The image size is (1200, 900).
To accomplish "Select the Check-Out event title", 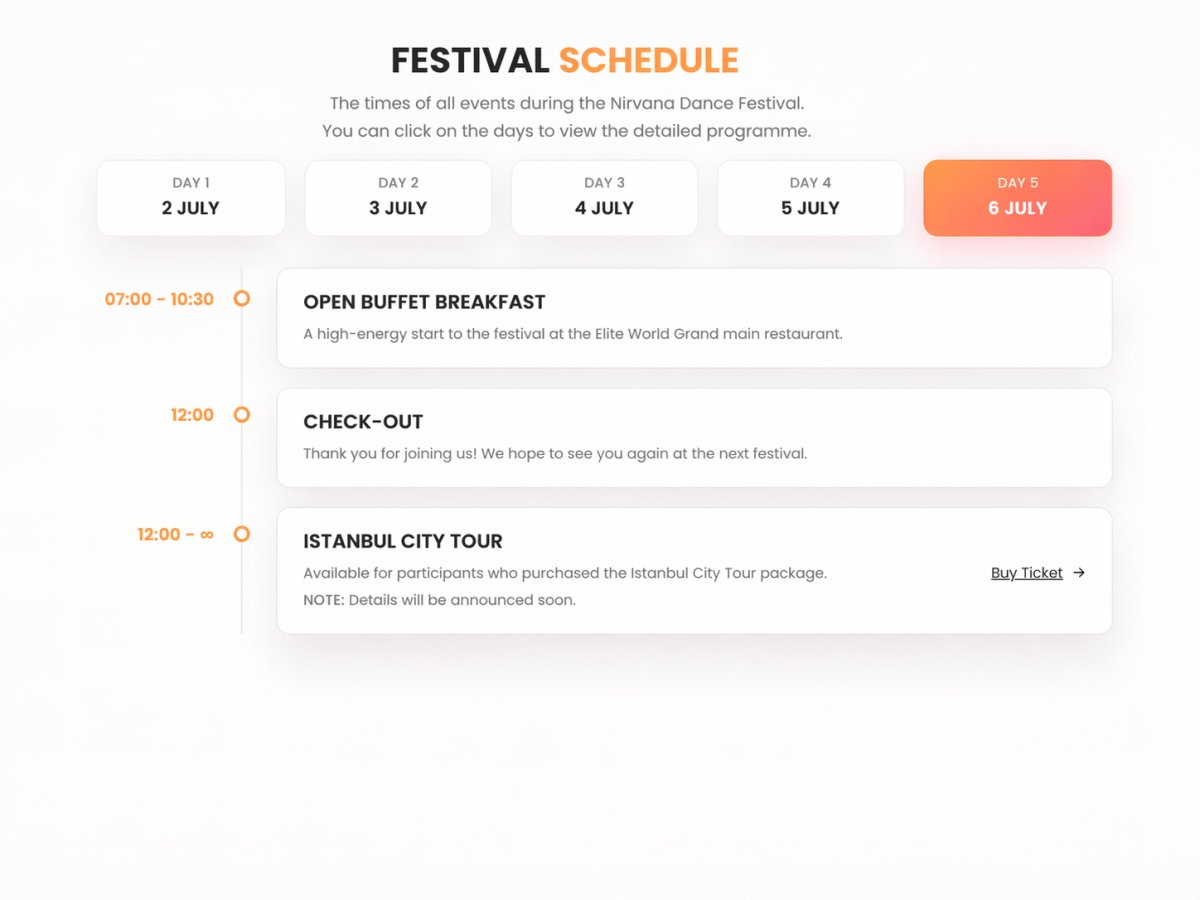I will (x=363, y=422).
